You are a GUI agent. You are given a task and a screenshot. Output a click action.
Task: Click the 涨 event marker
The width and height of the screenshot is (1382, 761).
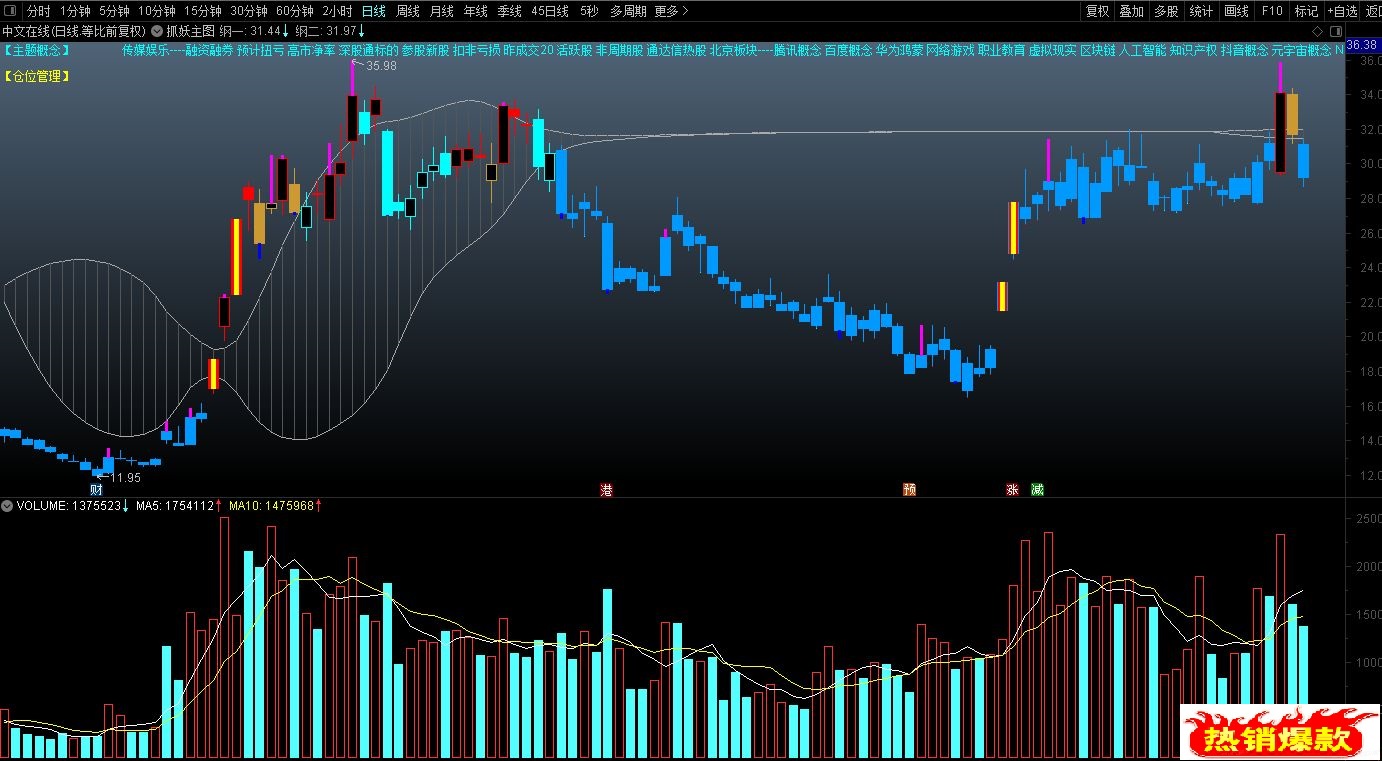coord(1012,489)
